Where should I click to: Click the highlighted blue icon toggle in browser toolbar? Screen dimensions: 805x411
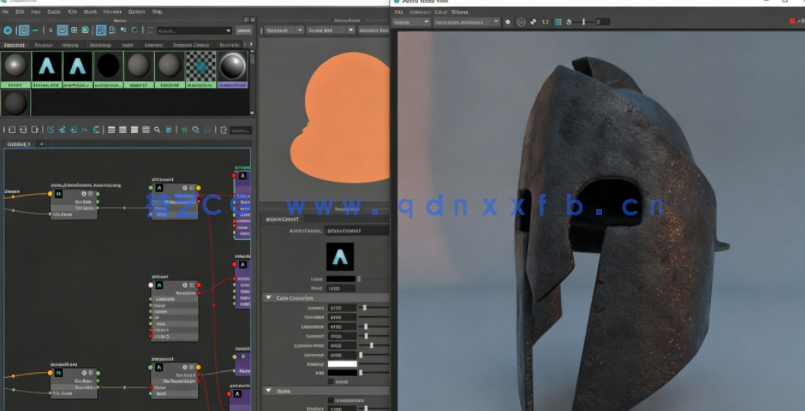point(62,31)
